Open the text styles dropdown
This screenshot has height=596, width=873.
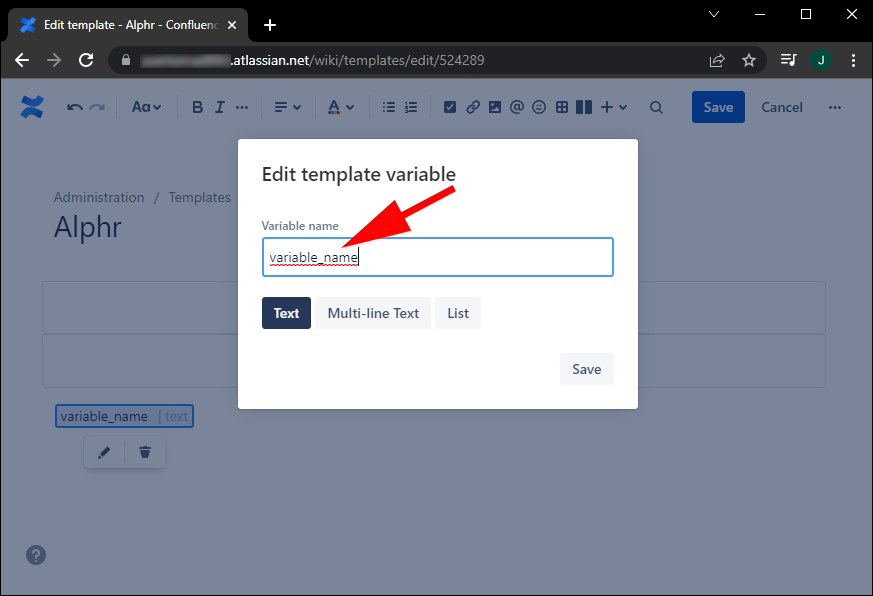coord(146,107)
